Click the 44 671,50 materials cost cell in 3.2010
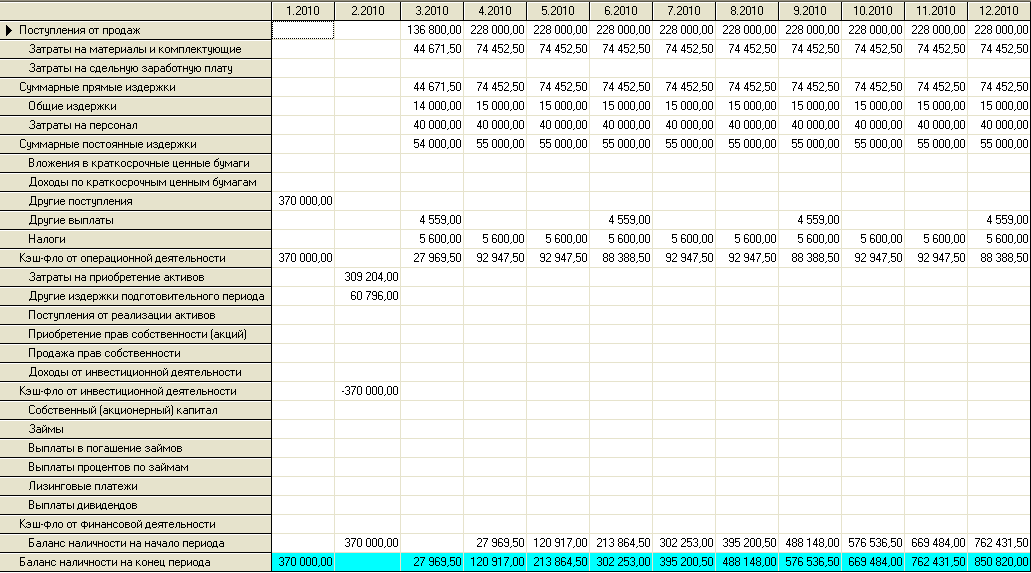The image size is (1031, 573). [432, 49]
